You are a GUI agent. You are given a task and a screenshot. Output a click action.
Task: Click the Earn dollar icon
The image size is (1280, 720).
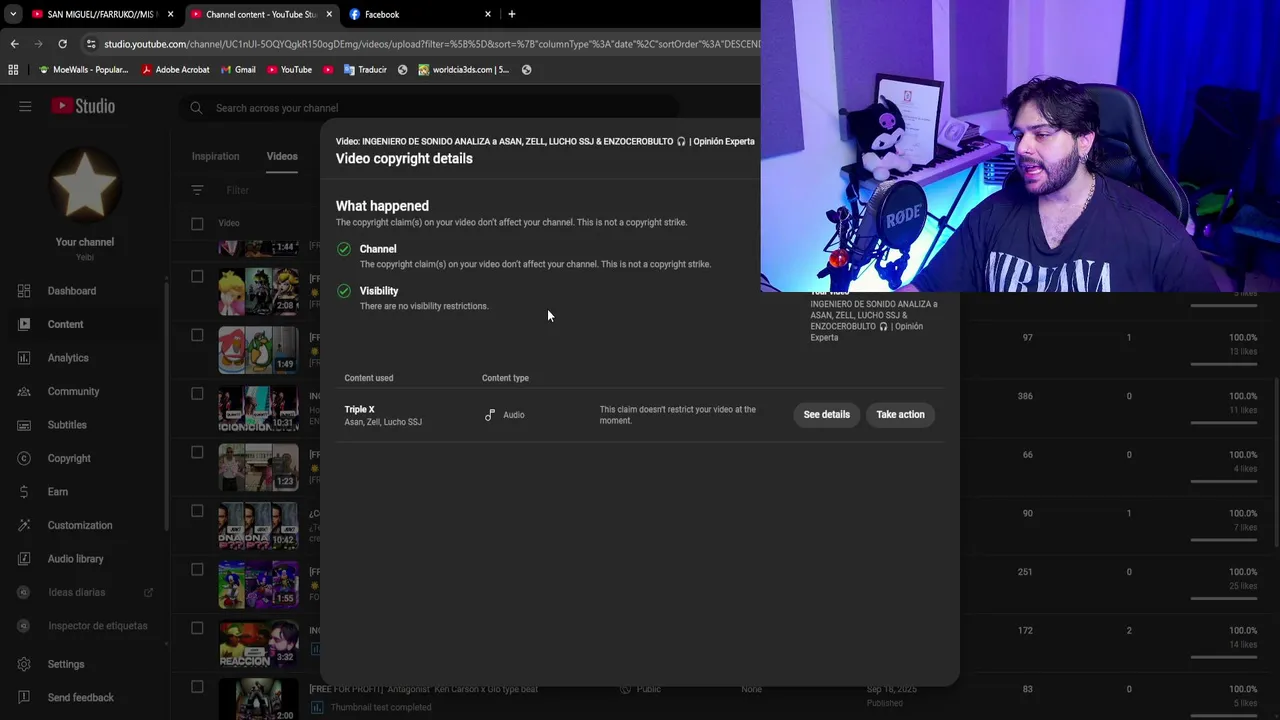coord(24,492)
